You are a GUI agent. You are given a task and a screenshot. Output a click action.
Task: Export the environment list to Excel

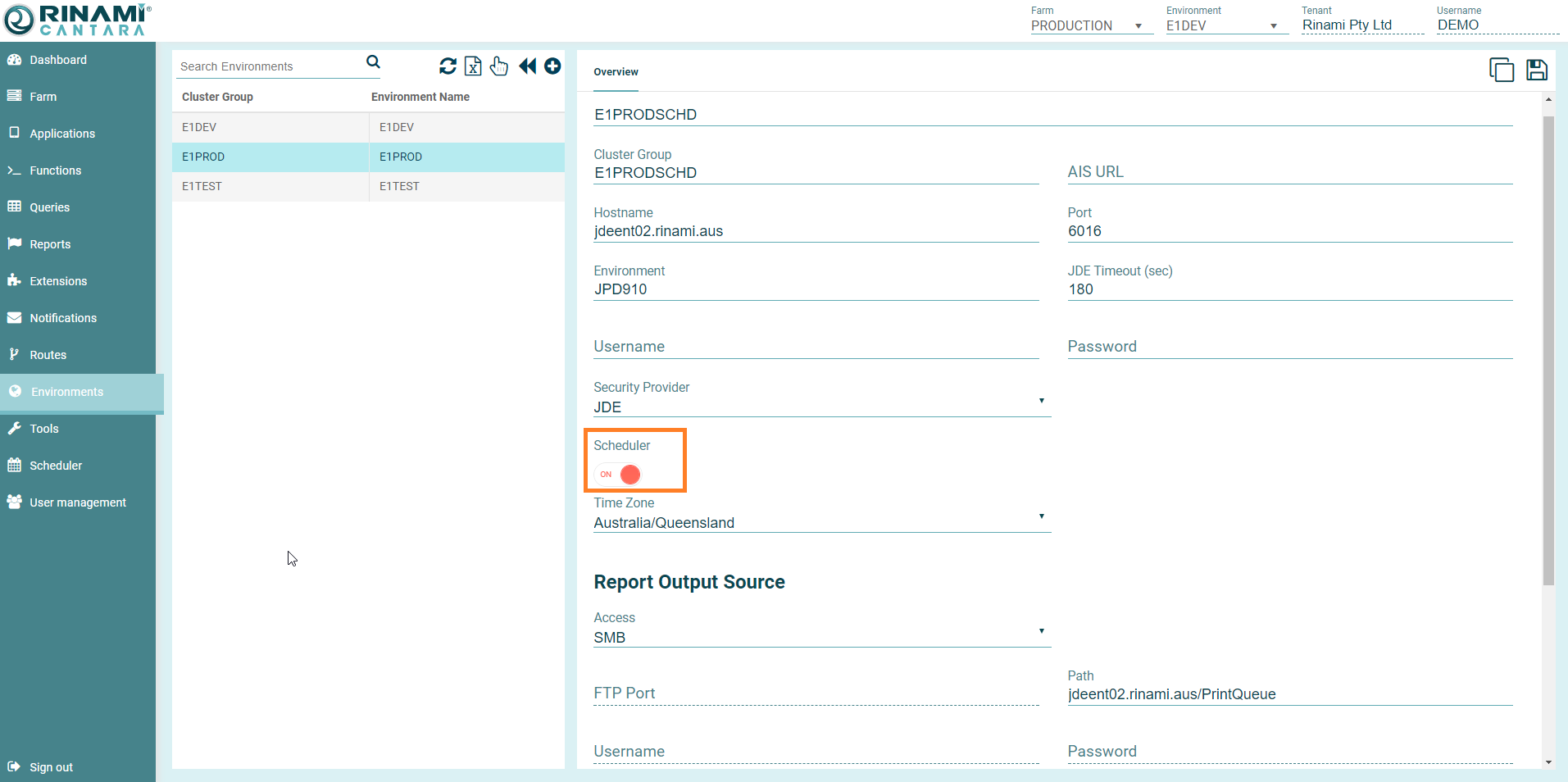click(473, 66)
